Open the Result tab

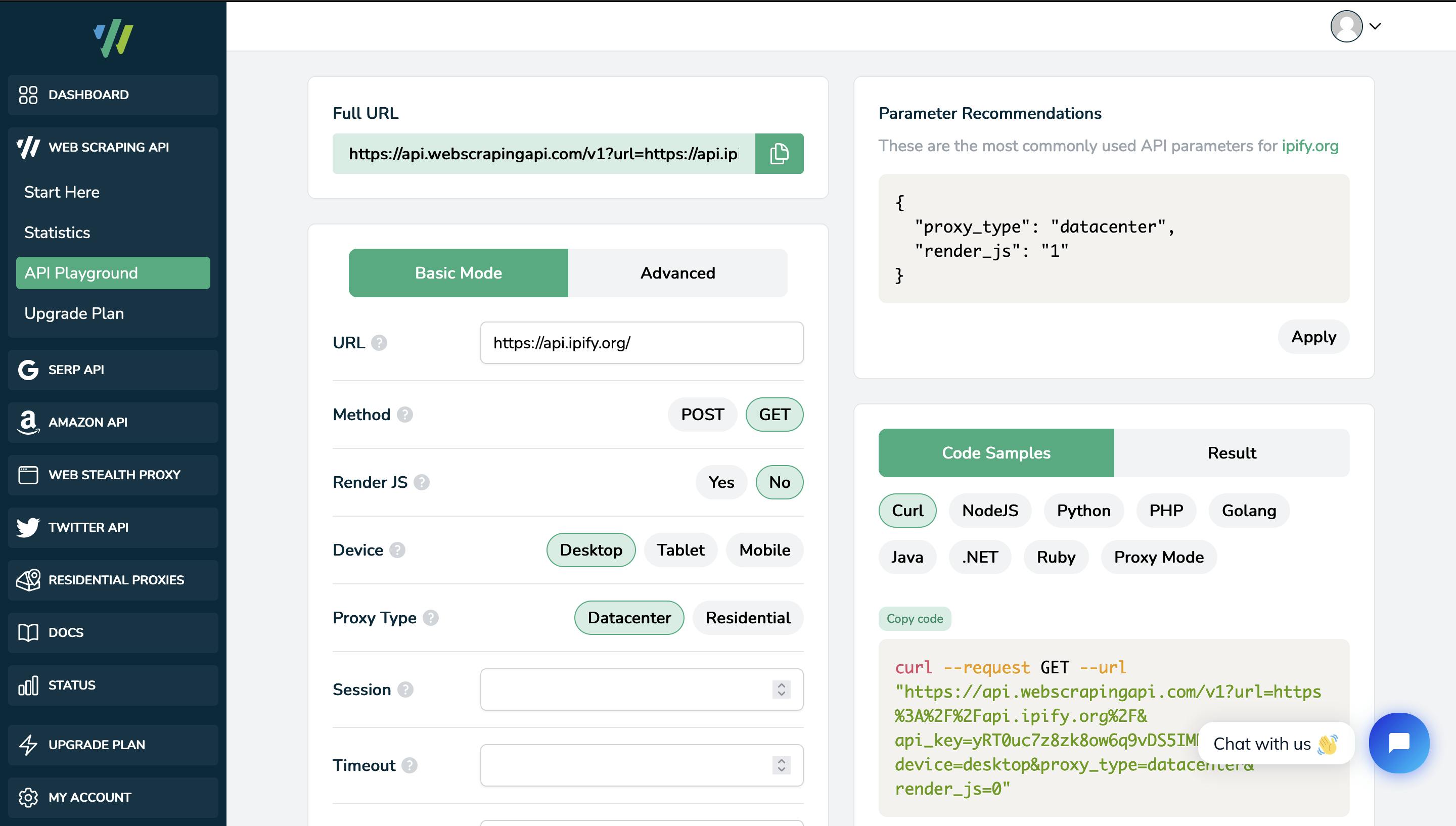pyautogui.click(x=1232, y=453)
